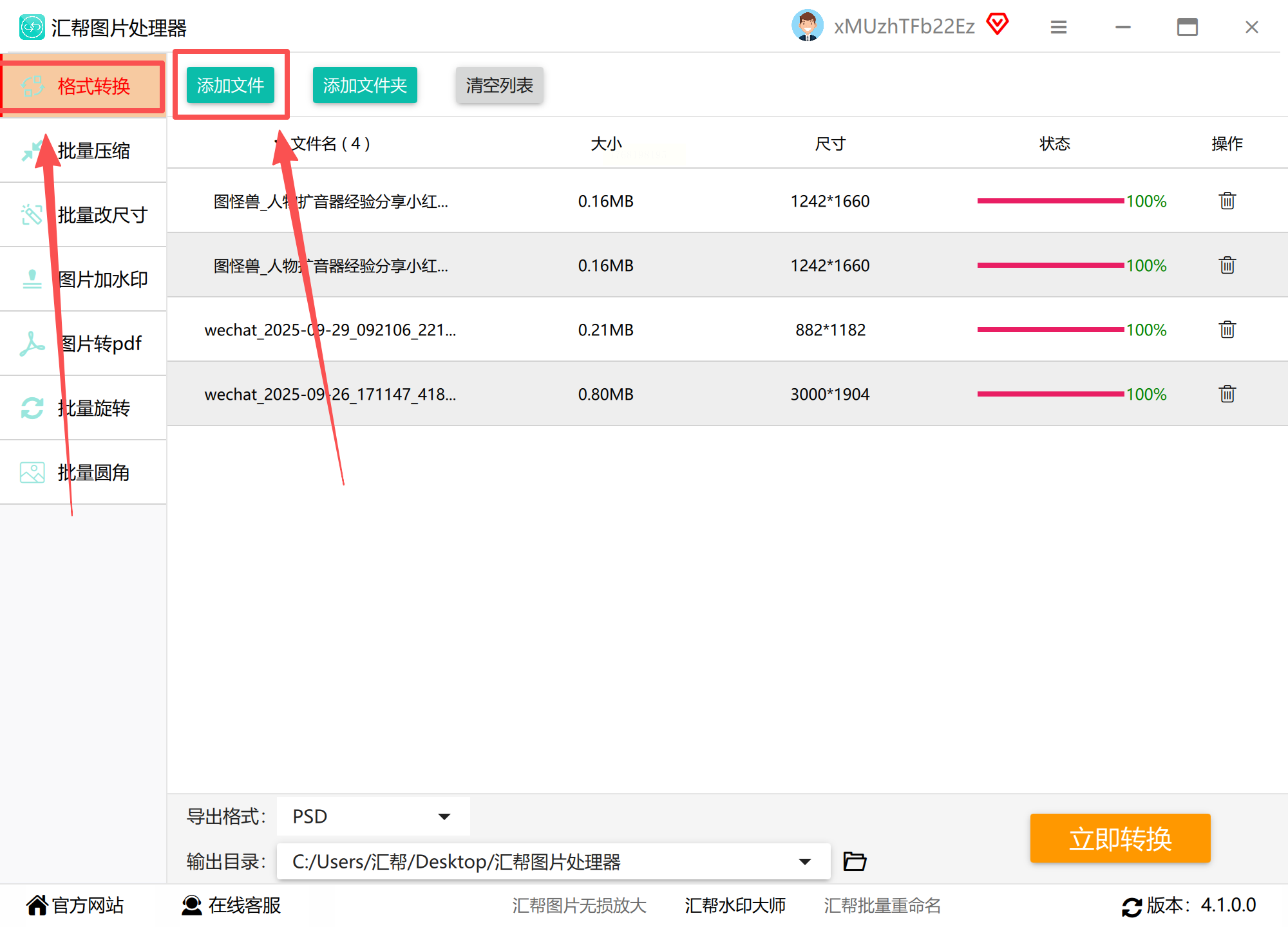Image resolution: width=1288 pixels, height=927 pixels.
Task: Expand the output directory dropdown arrow
Action: coord(804,861)
